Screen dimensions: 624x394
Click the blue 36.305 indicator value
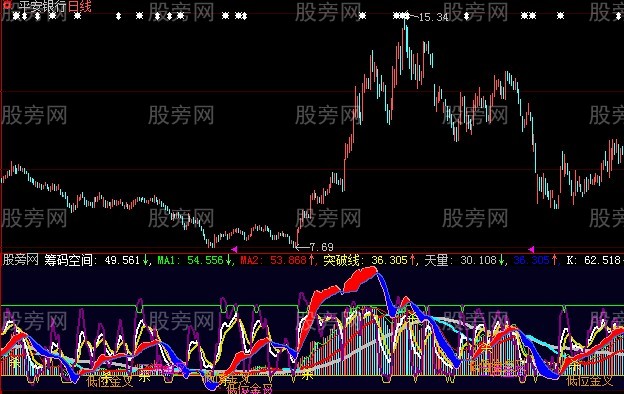(531, 260)
